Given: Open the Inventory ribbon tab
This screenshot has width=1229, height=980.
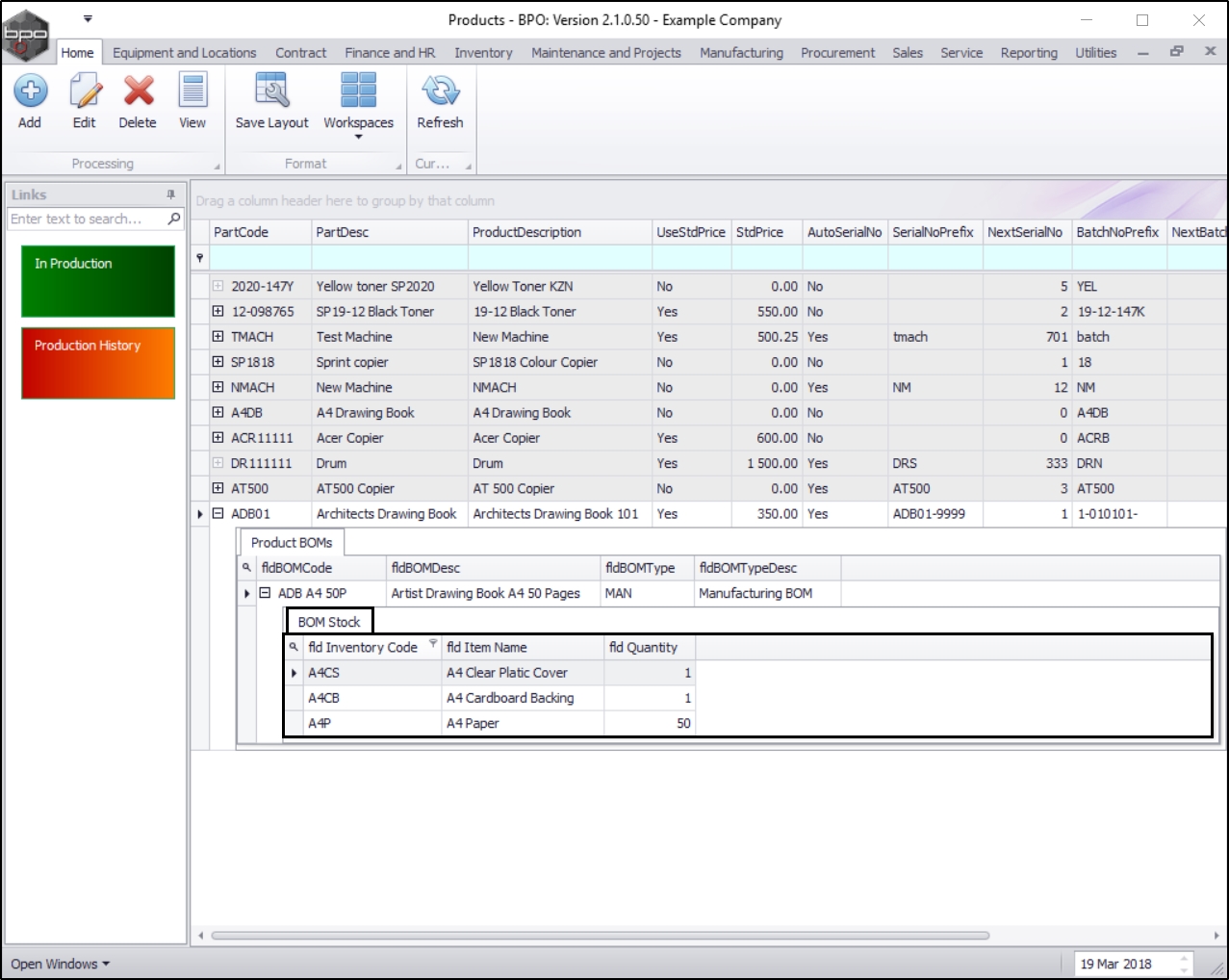Looking at the screenshot, I should click(483, 53).
